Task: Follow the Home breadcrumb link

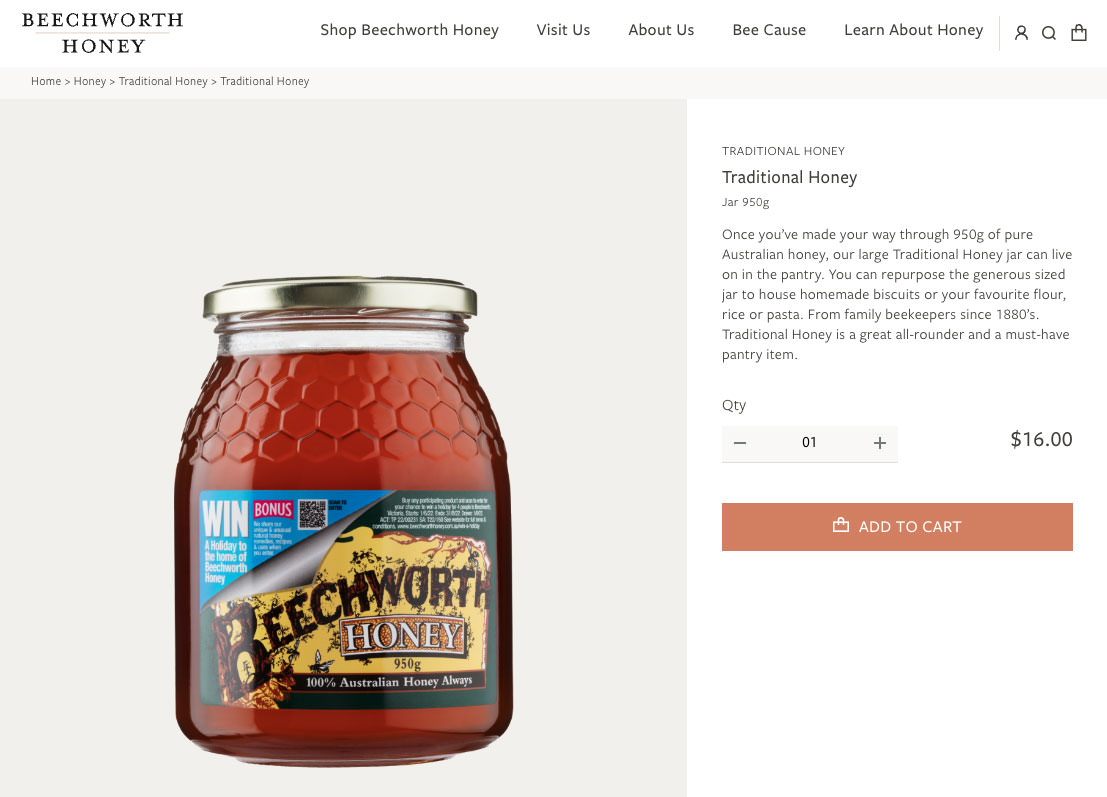Action: (x=46, y=81)
